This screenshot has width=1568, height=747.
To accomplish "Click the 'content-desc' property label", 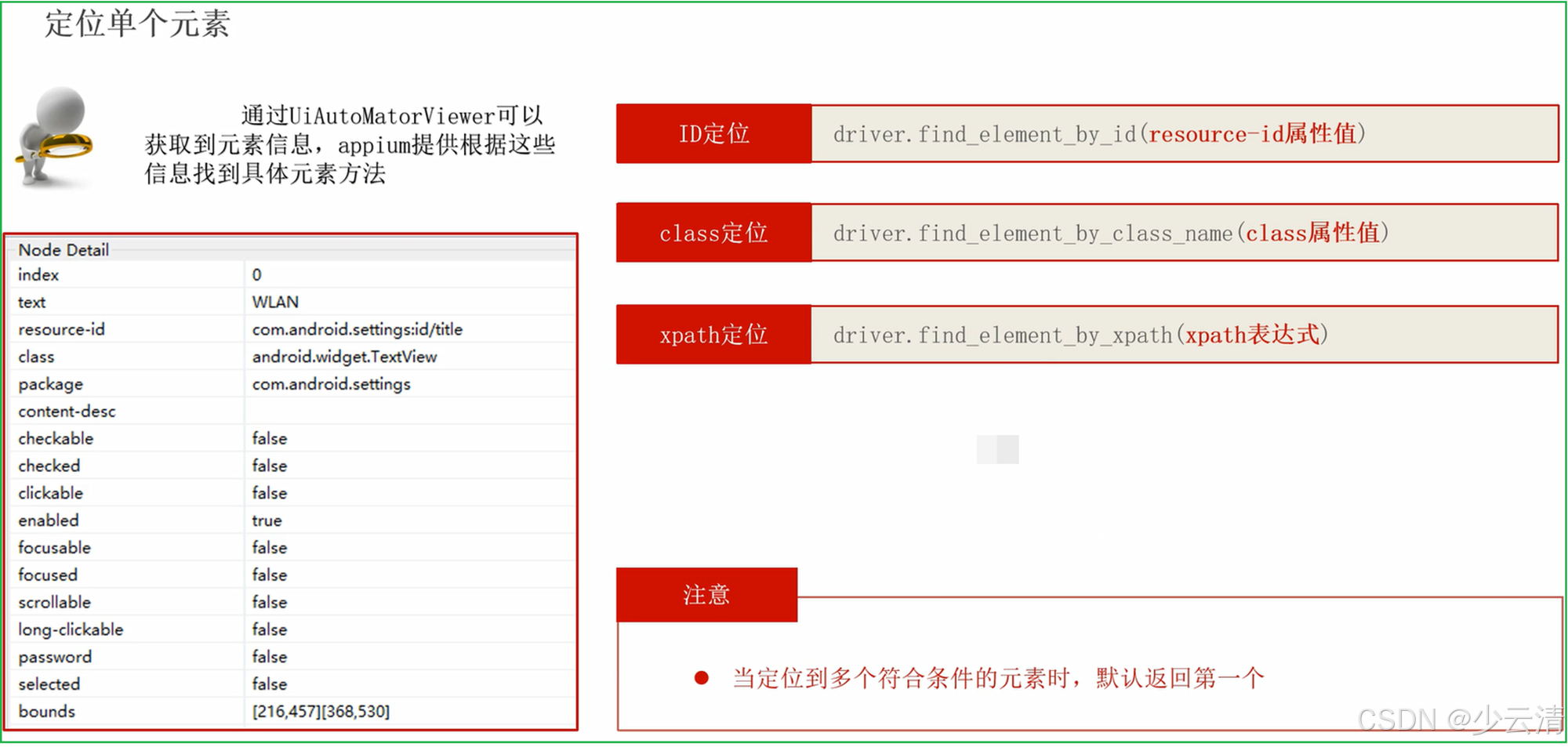I will (67, 412).
